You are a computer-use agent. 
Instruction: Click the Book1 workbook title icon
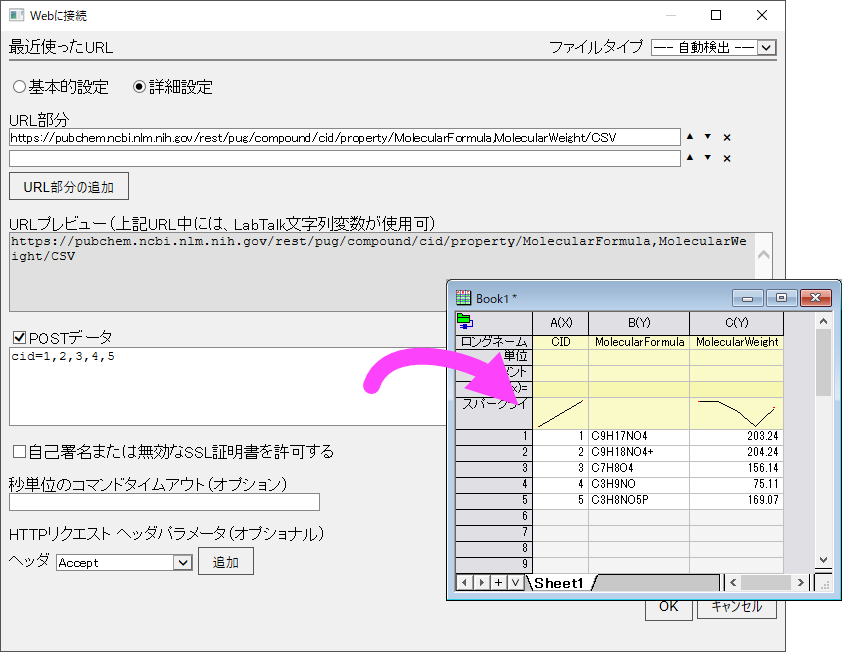click(x=463, y=298)
